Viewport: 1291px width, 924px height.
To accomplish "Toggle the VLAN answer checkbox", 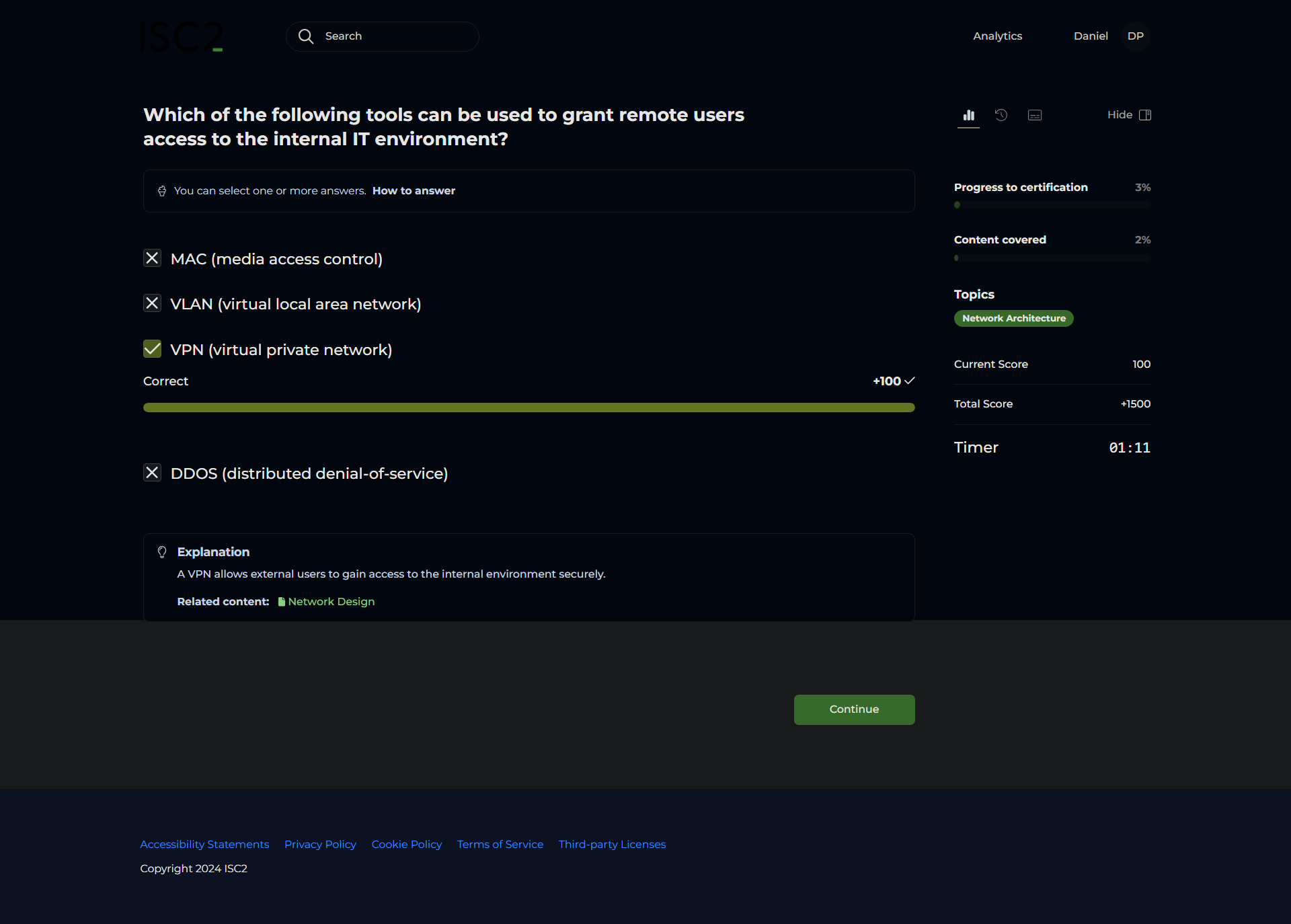I will 153,303.
